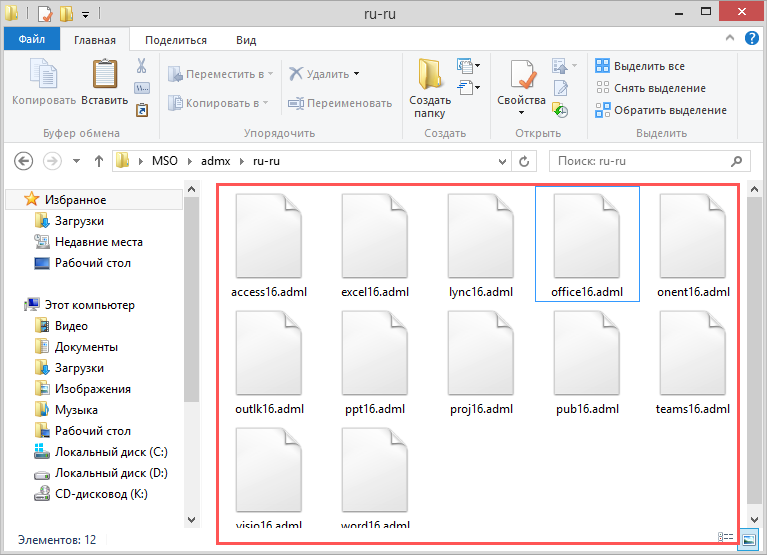This screenshot has height=555, width=767.
Task: Collapse the ribbon with chevron
Action: click(730, 38)
